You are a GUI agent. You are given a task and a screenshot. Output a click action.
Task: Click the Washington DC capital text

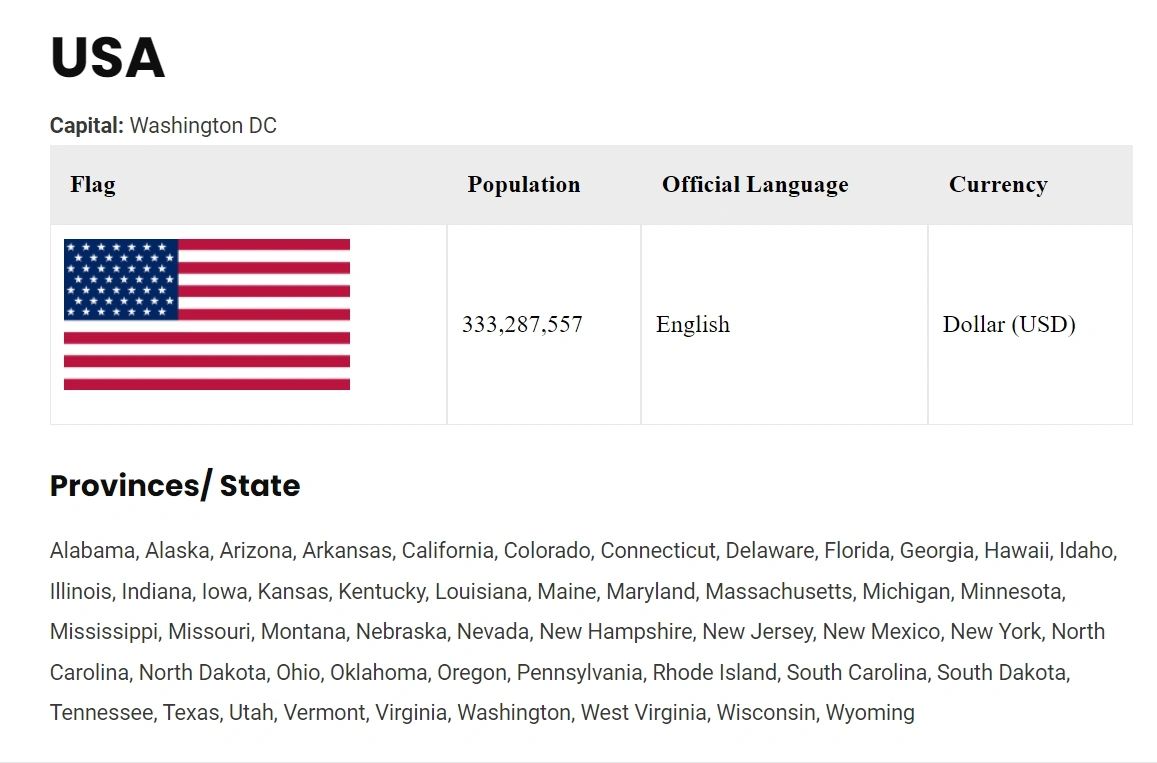pos(203,126)
